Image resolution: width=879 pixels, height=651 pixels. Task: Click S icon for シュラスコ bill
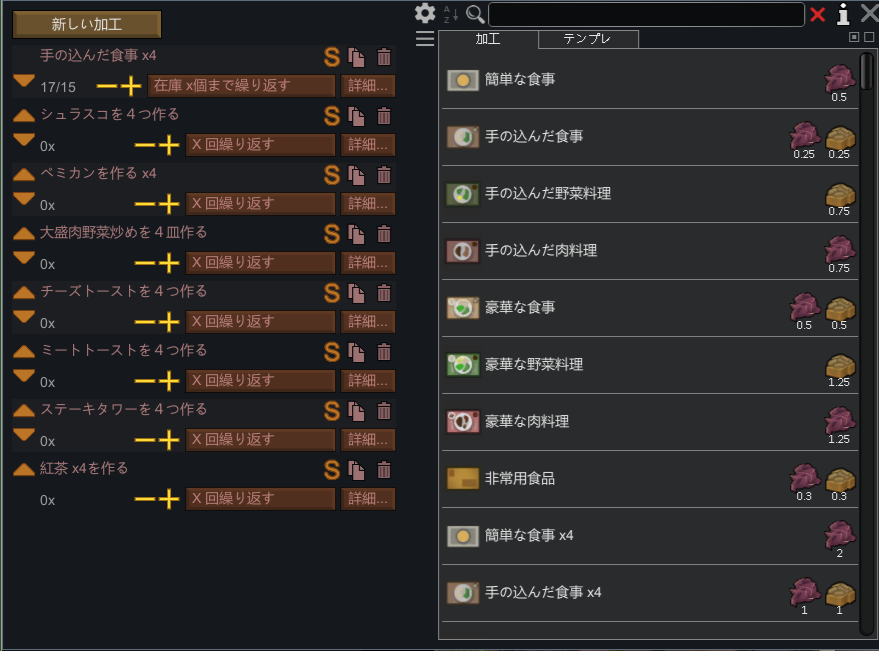(332, 116)
